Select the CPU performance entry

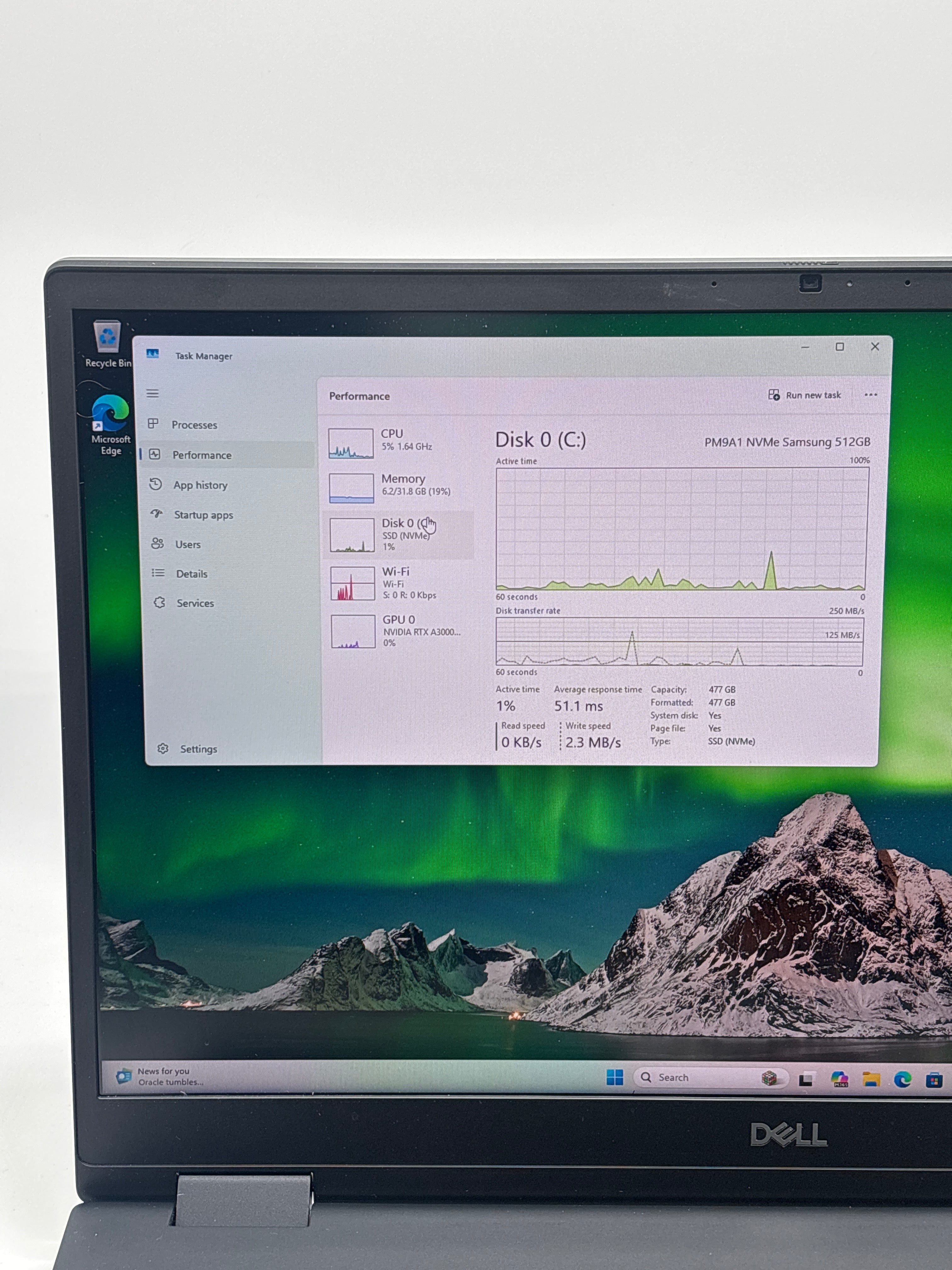click(398, 443)
